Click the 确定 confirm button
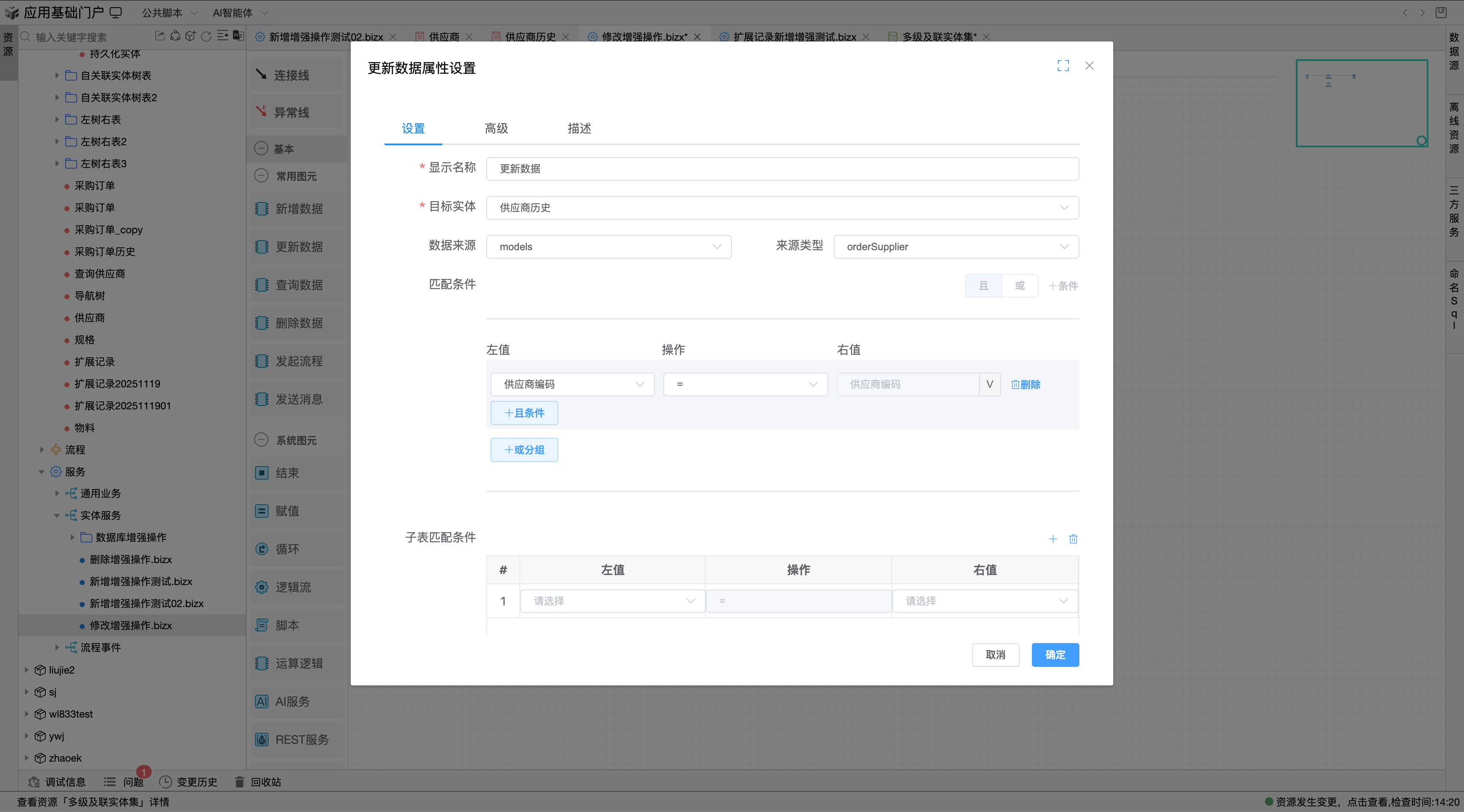Image resolution: width=1464 pixels, height=812 pixels. 1055,655
